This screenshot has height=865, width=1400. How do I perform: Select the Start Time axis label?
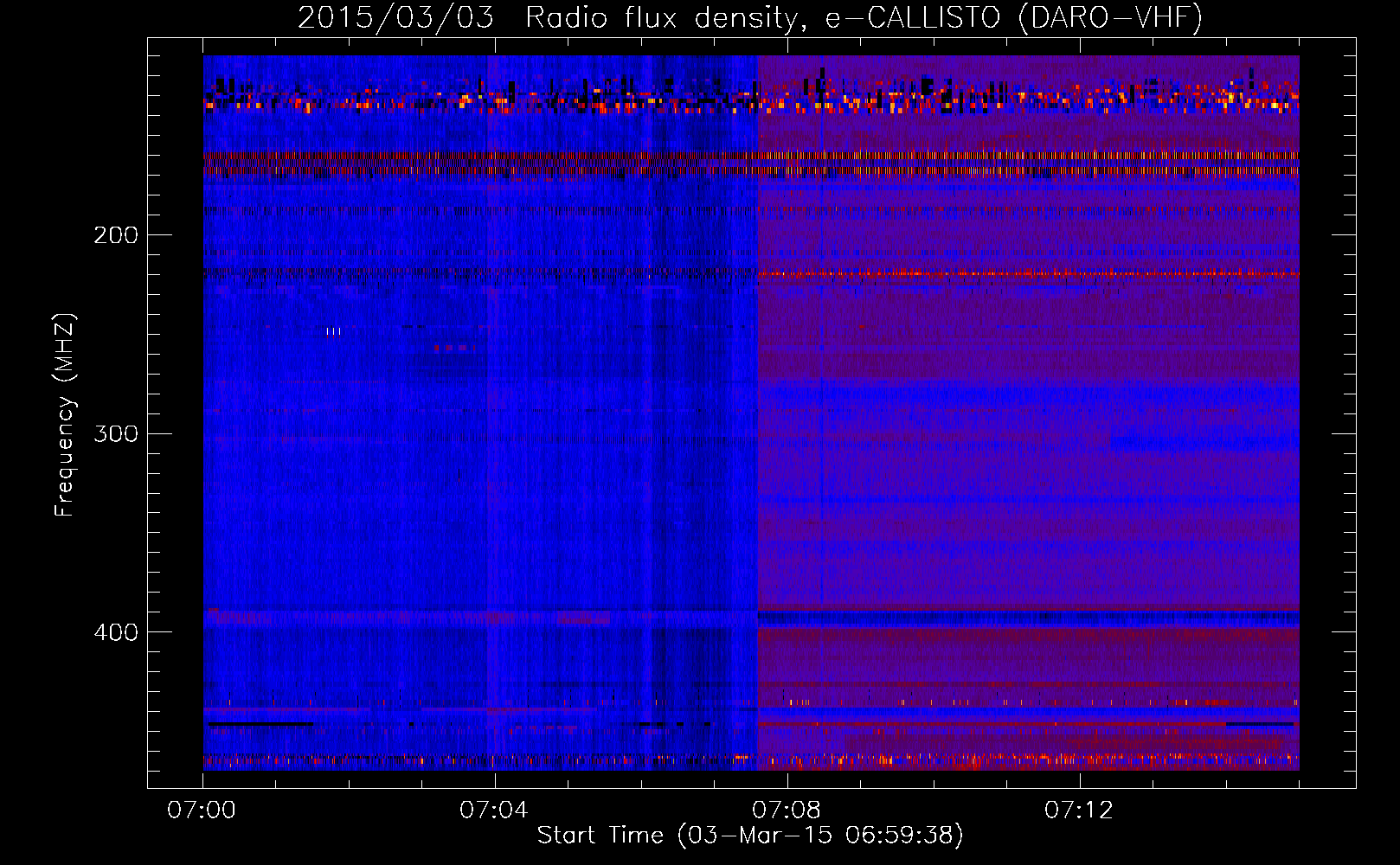(x=750, y=836)
